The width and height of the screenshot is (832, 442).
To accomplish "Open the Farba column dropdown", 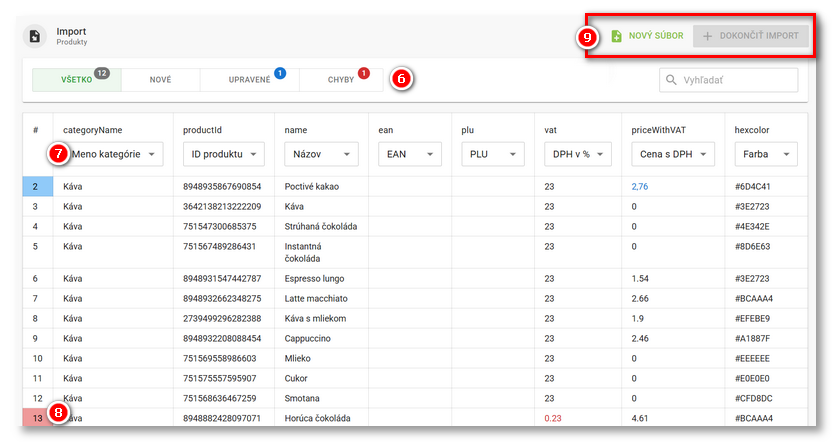I will coord(766,154).
